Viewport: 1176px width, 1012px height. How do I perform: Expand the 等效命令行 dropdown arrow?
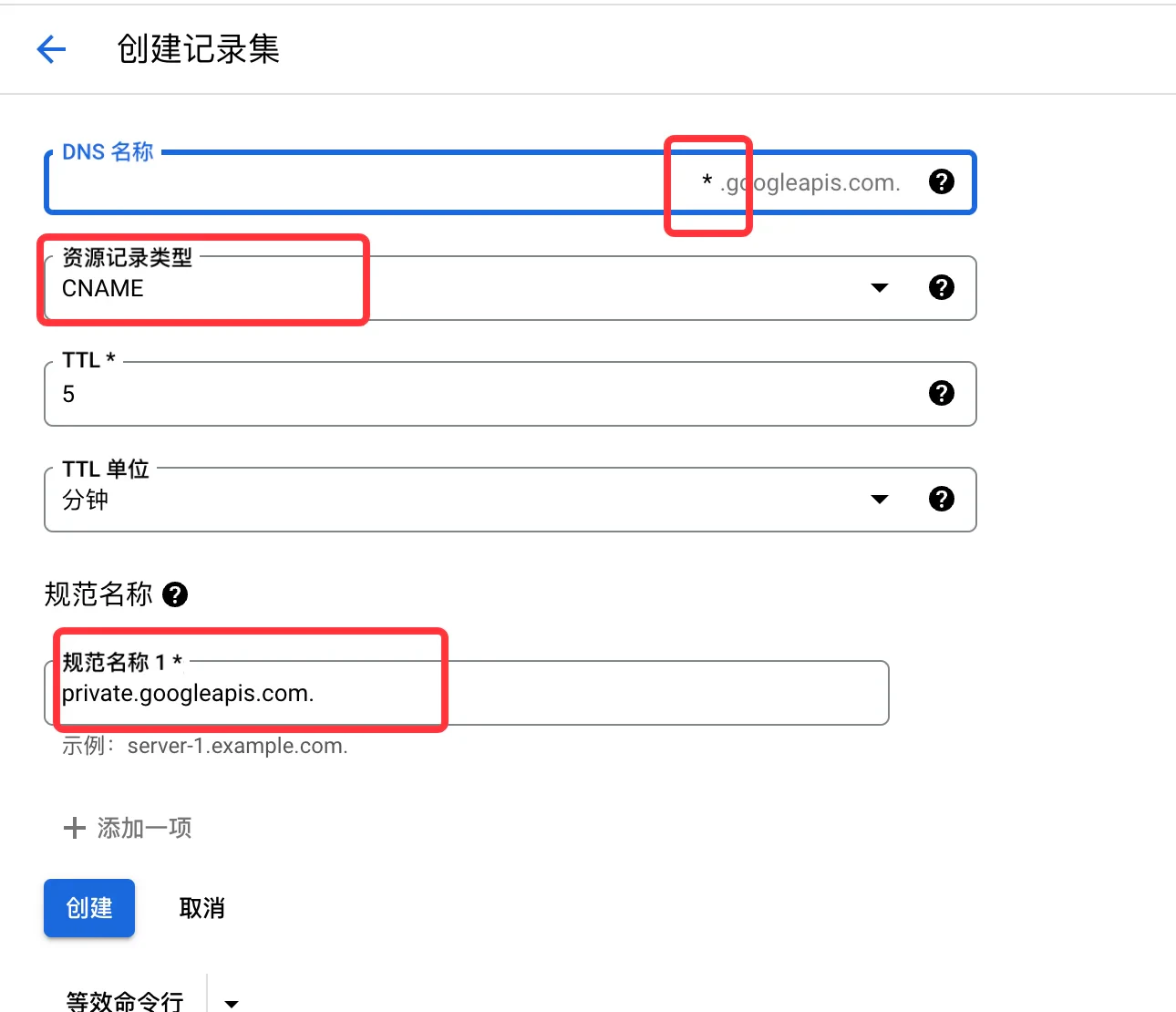pos(232,1002)
